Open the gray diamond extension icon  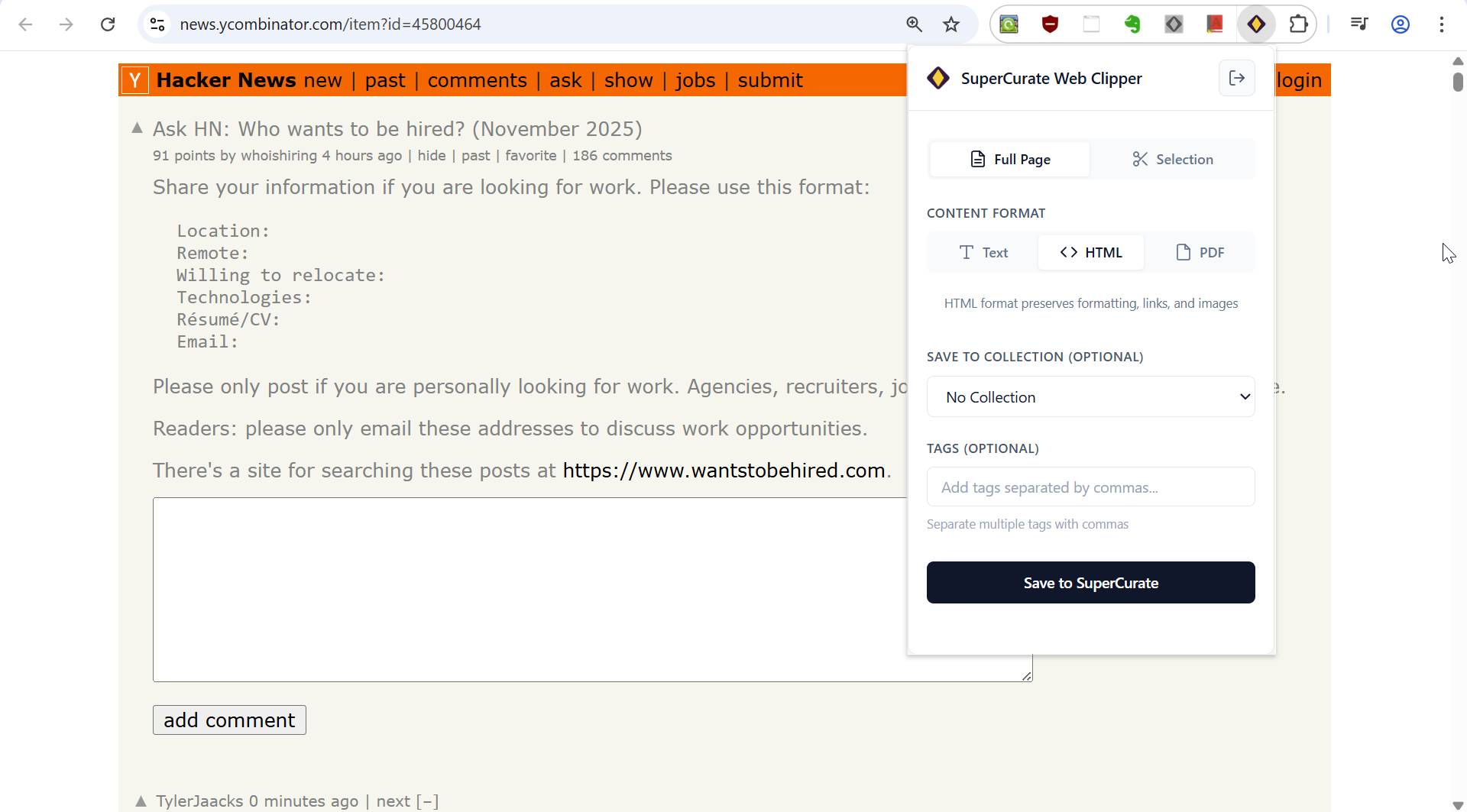pyautogui.click(x=1174, y=24)
